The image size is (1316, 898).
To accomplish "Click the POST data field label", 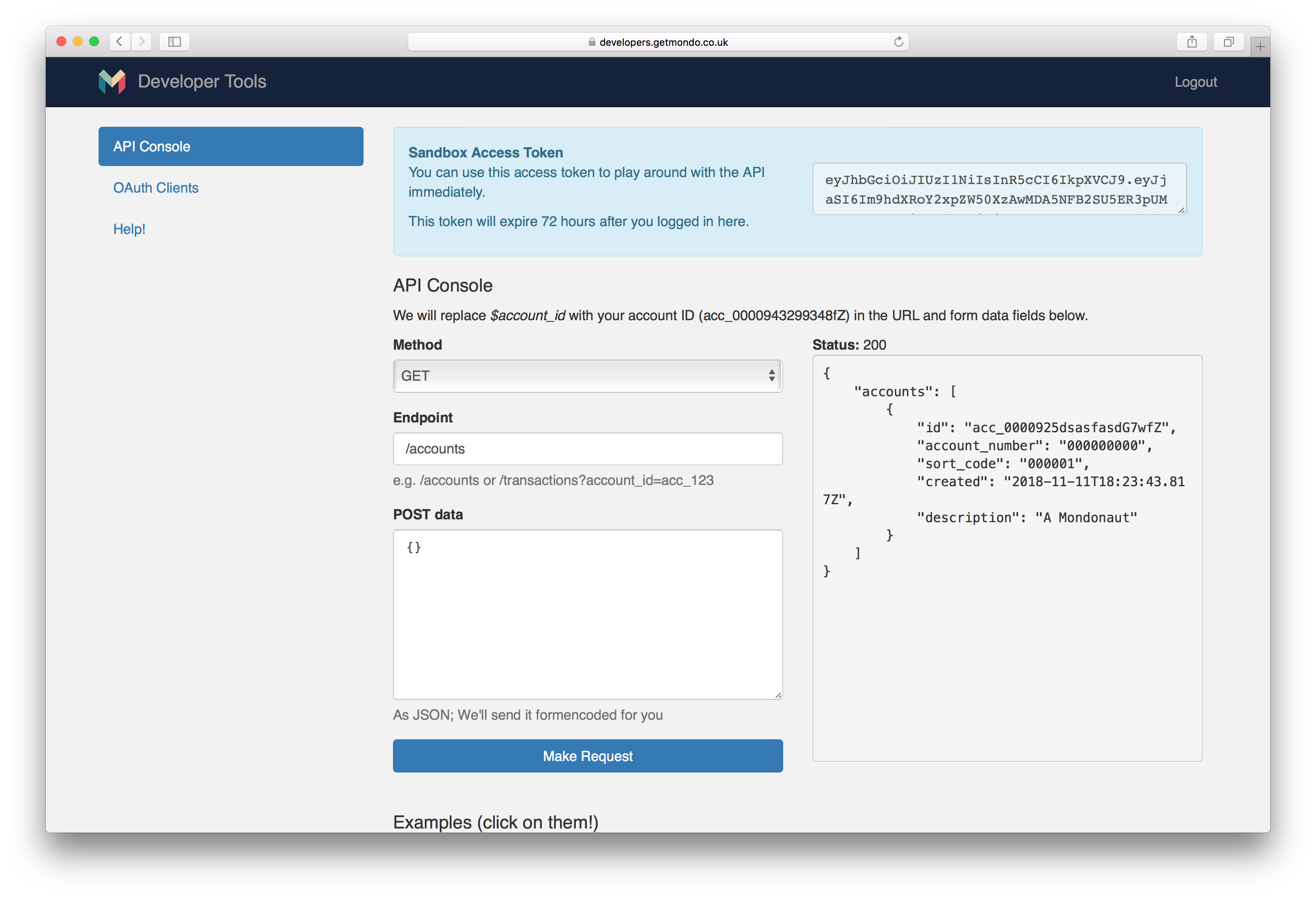I will click(428, 515).
